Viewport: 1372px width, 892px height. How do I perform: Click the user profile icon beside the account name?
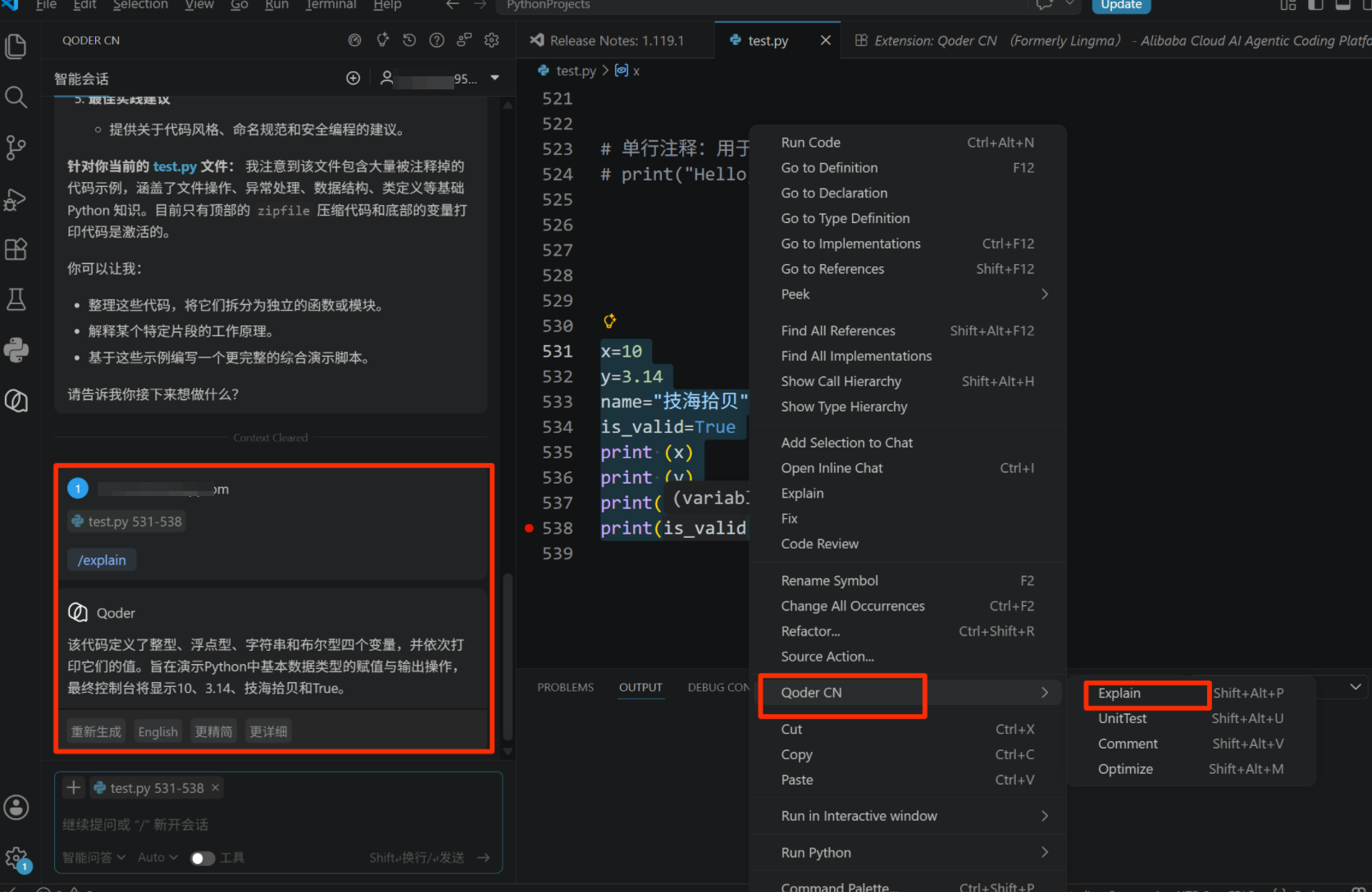[x=386, y=78]
